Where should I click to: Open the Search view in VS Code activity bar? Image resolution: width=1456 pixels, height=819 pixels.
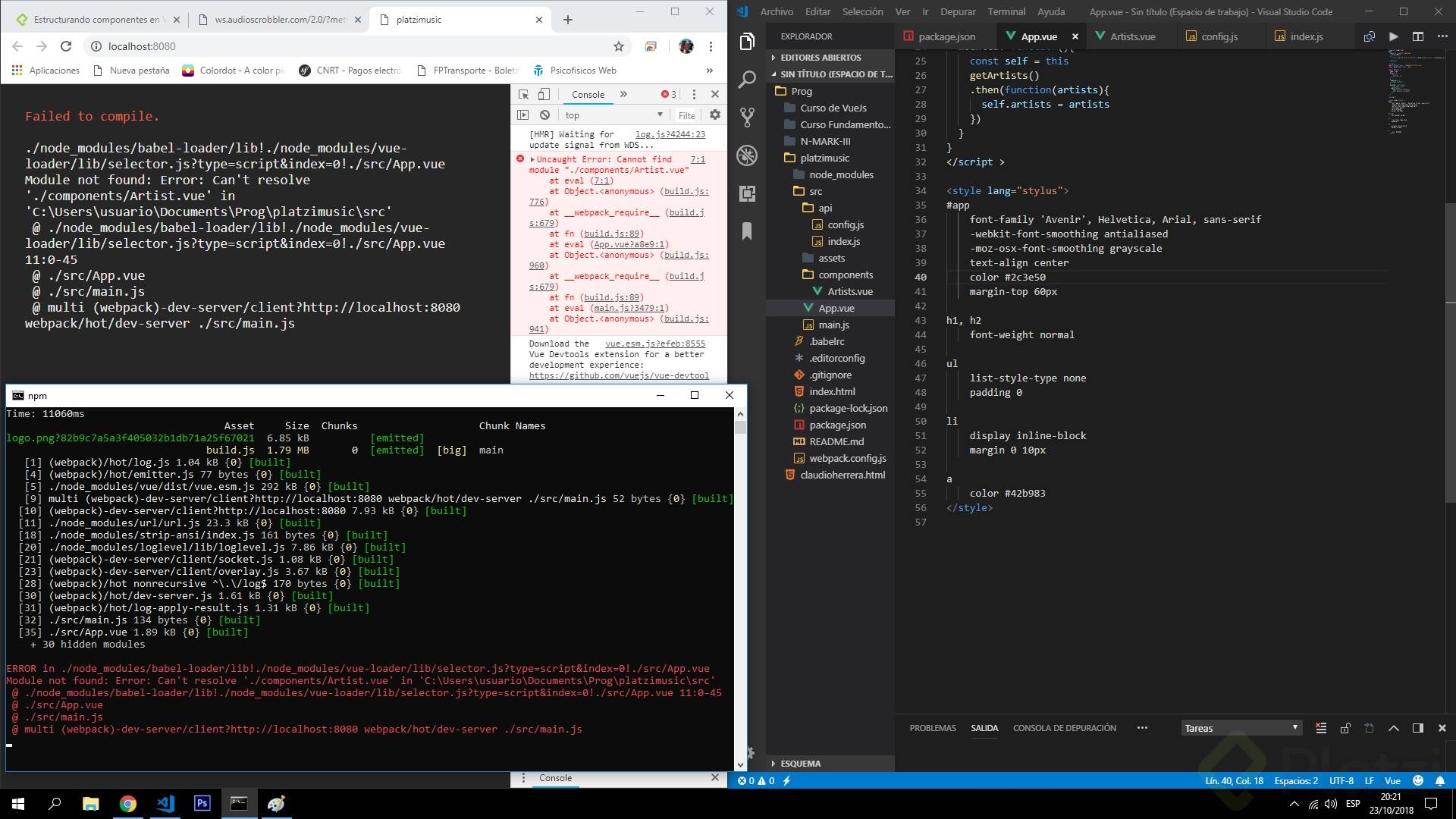point(747,79)
